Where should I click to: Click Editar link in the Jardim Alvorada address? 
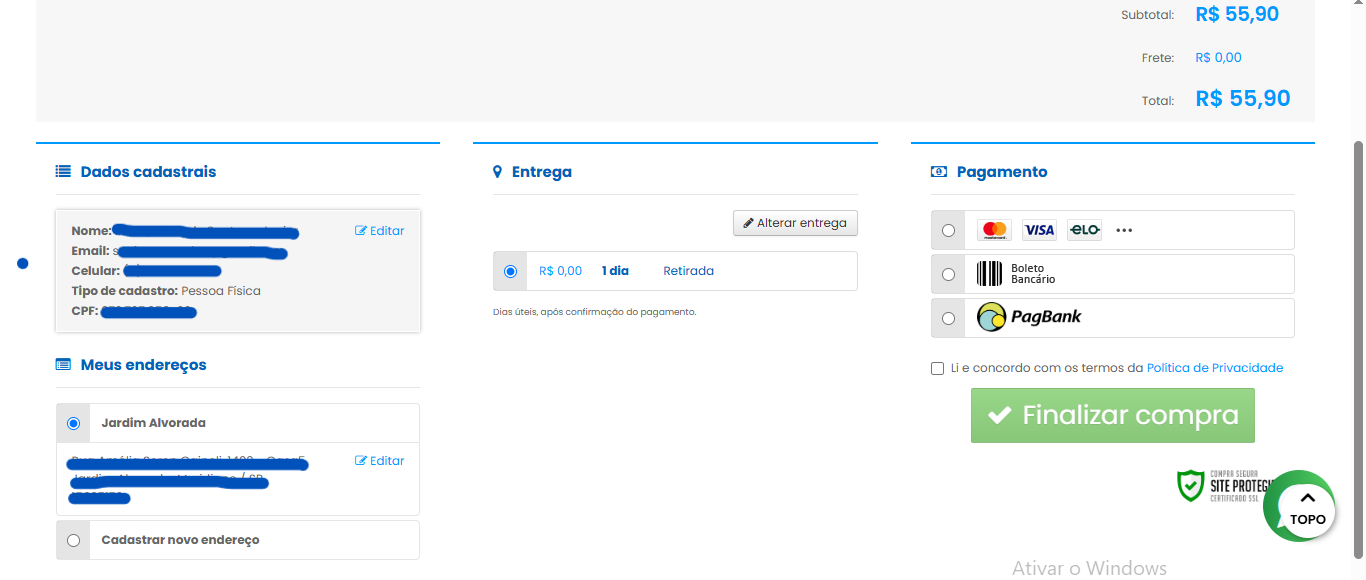[380, 461]
